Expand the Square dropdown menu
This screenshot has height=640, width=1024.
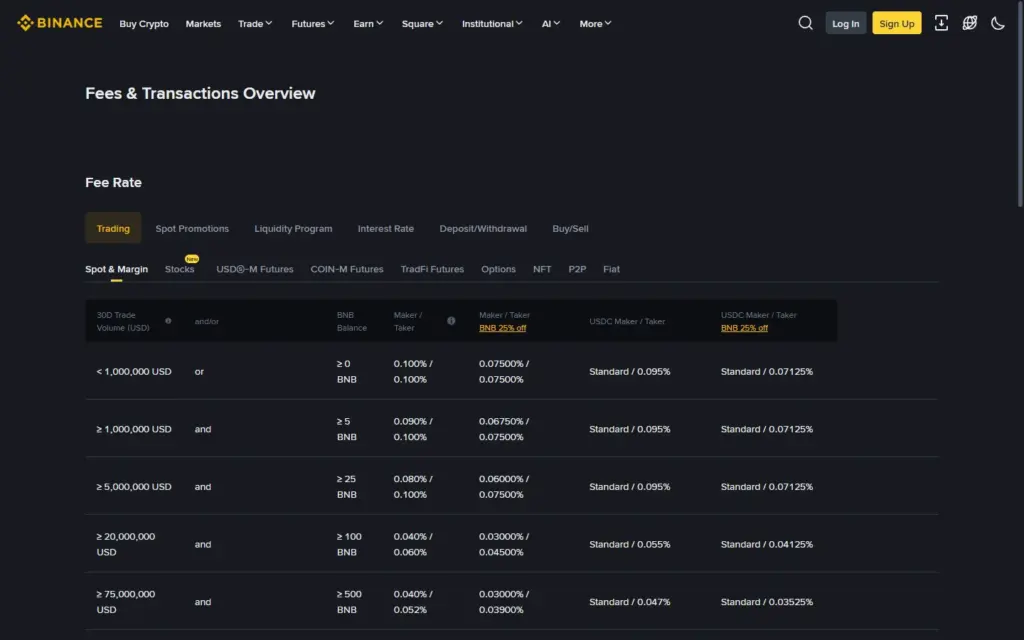point(422,24)
